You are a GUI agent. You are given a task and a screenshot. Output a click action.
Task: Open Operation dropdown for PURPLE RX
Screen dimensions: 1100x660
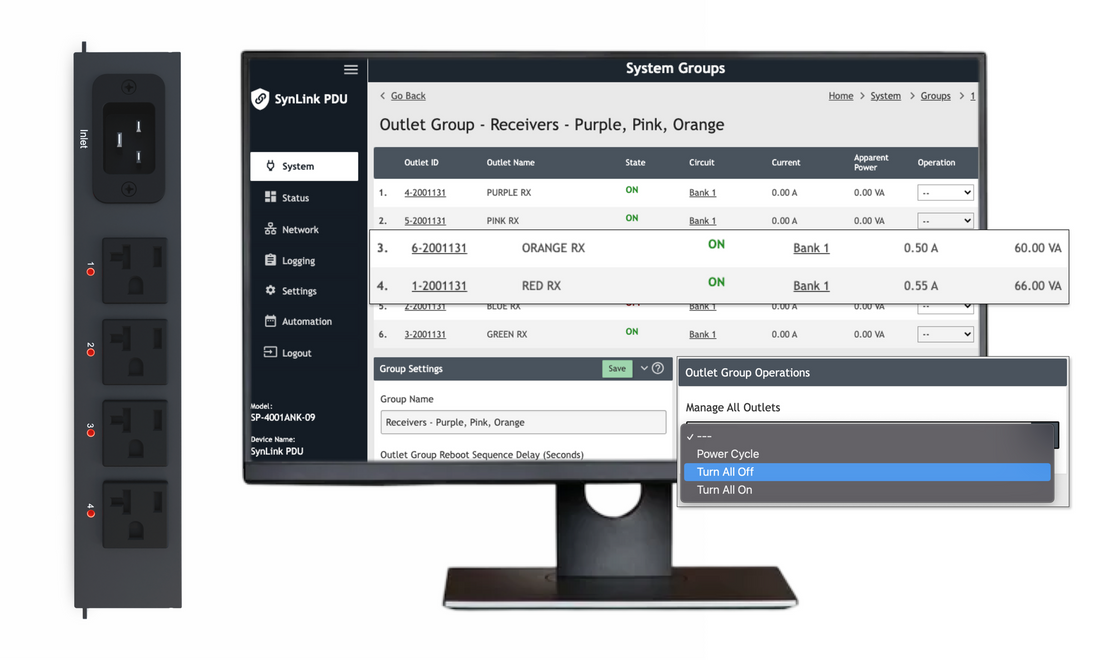945,192
